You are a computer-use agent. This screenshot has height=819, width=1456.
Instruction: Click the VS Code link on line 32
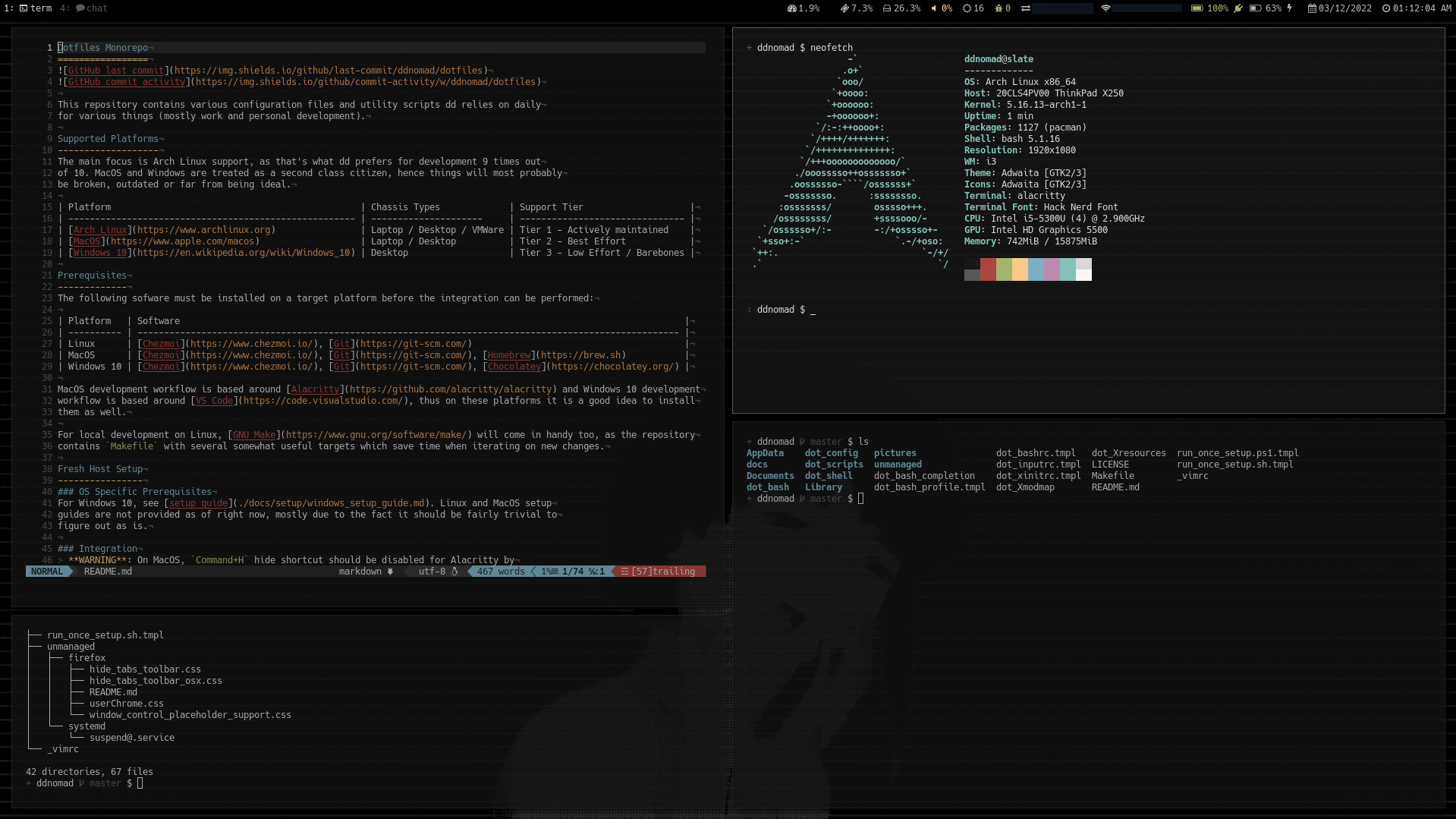pos(214,401)
